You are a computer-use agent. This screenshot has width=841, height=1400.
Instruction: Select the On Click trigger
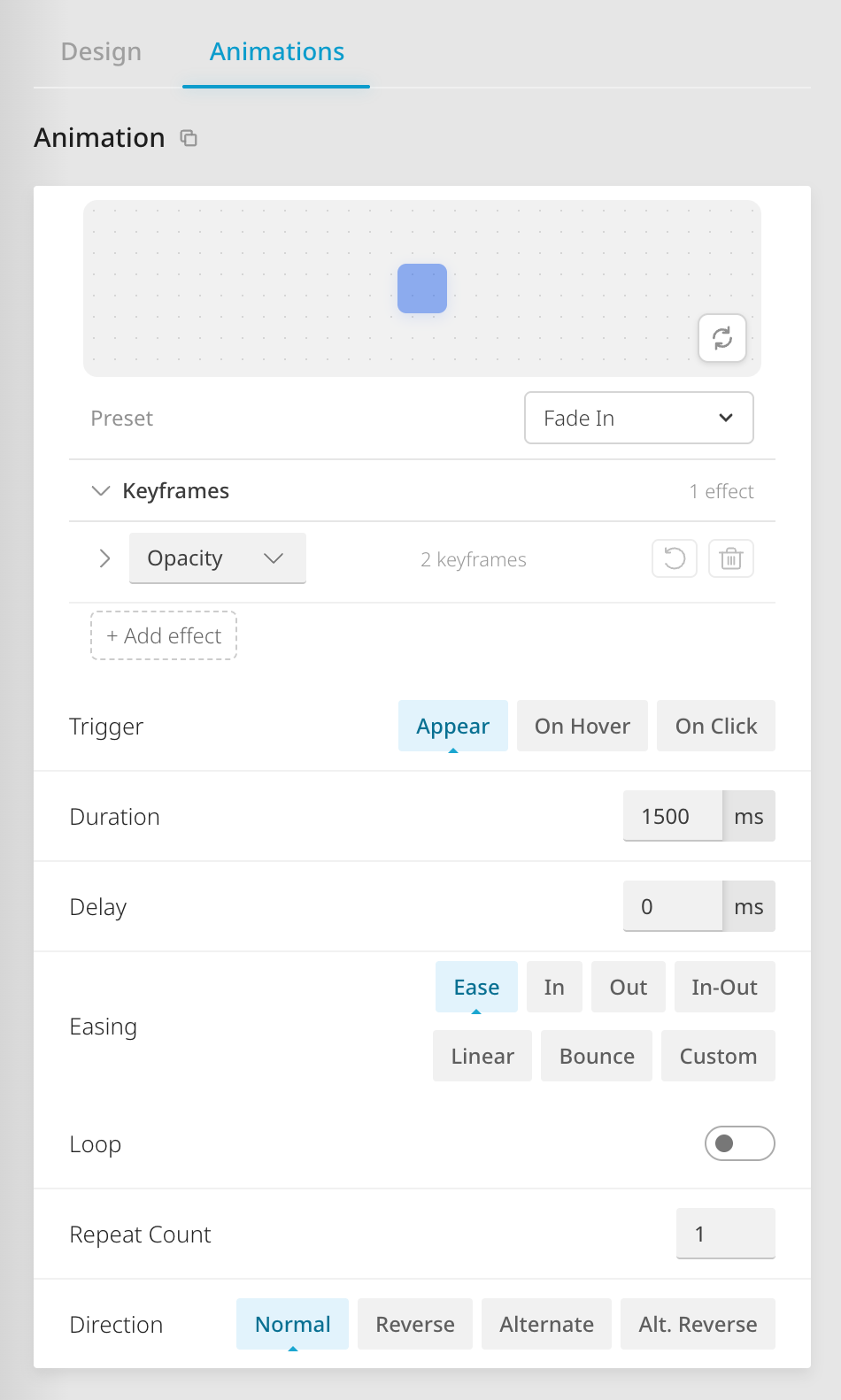point(716,726)
